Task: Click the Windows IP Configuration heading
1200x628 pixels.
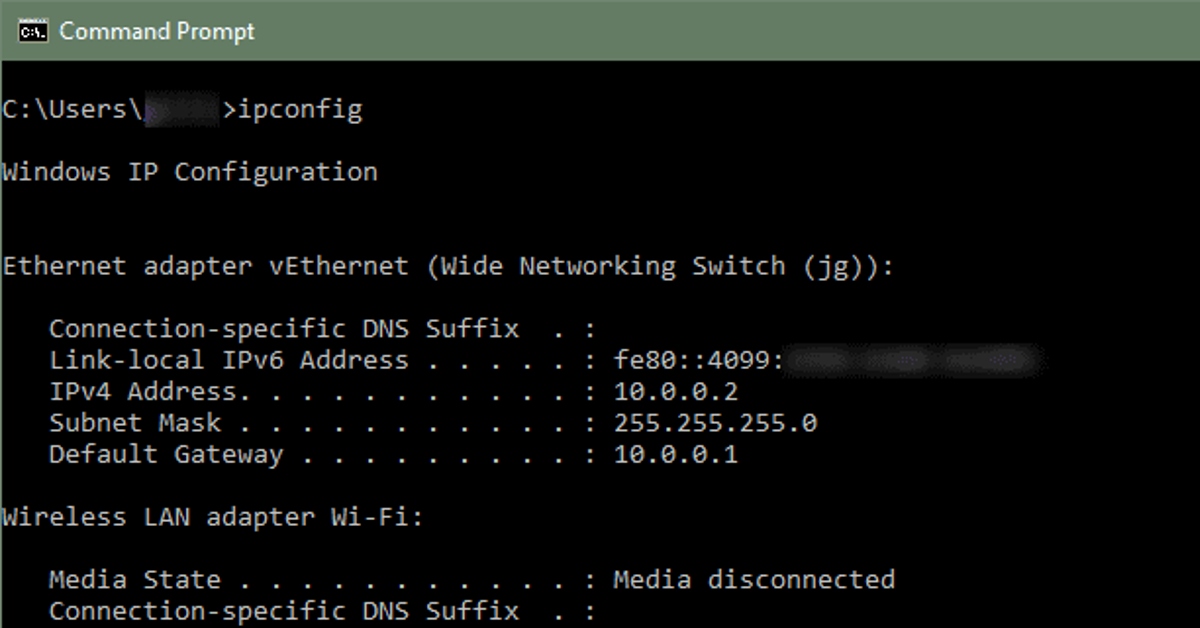Action: tap(190, 171)
